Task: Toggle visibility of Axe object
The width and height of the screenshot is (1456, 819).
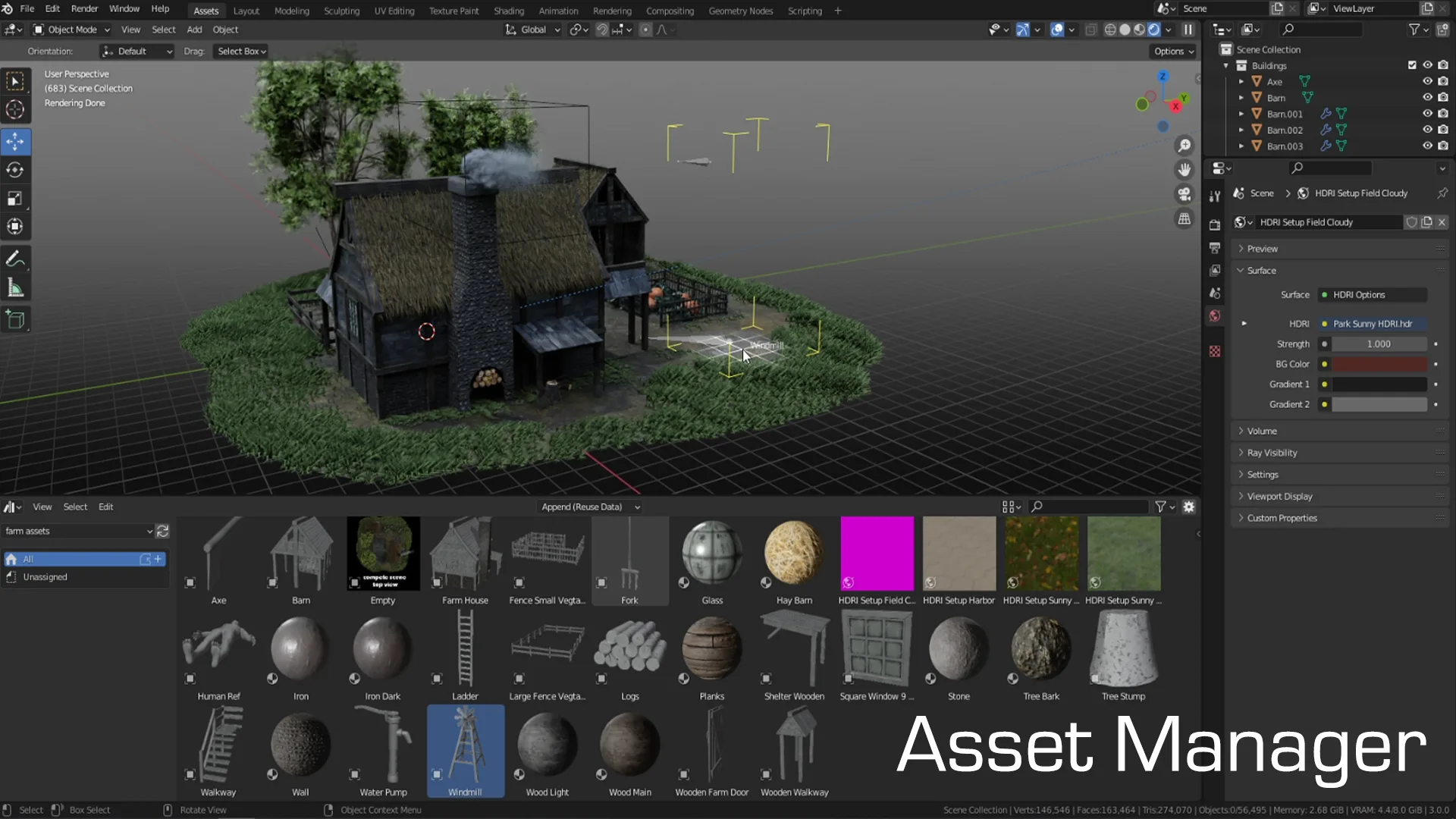Action: (x=1427, y=81)
